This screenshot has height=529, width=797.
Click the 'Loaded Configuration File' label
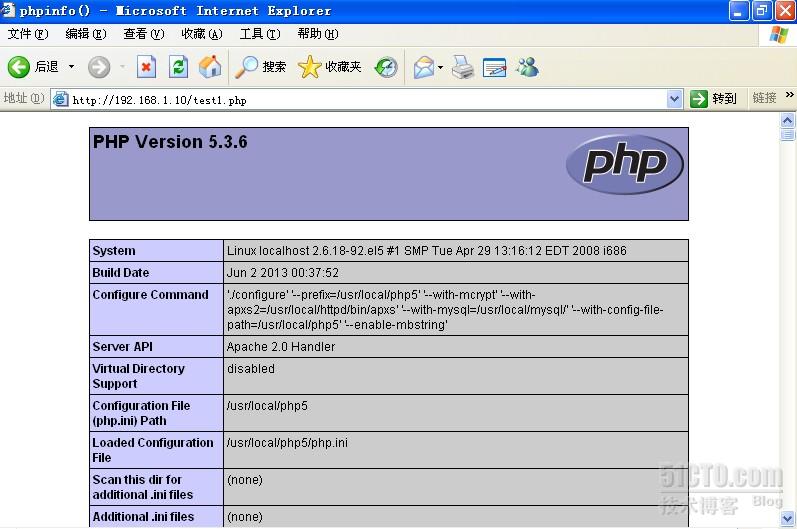(152, 450)
